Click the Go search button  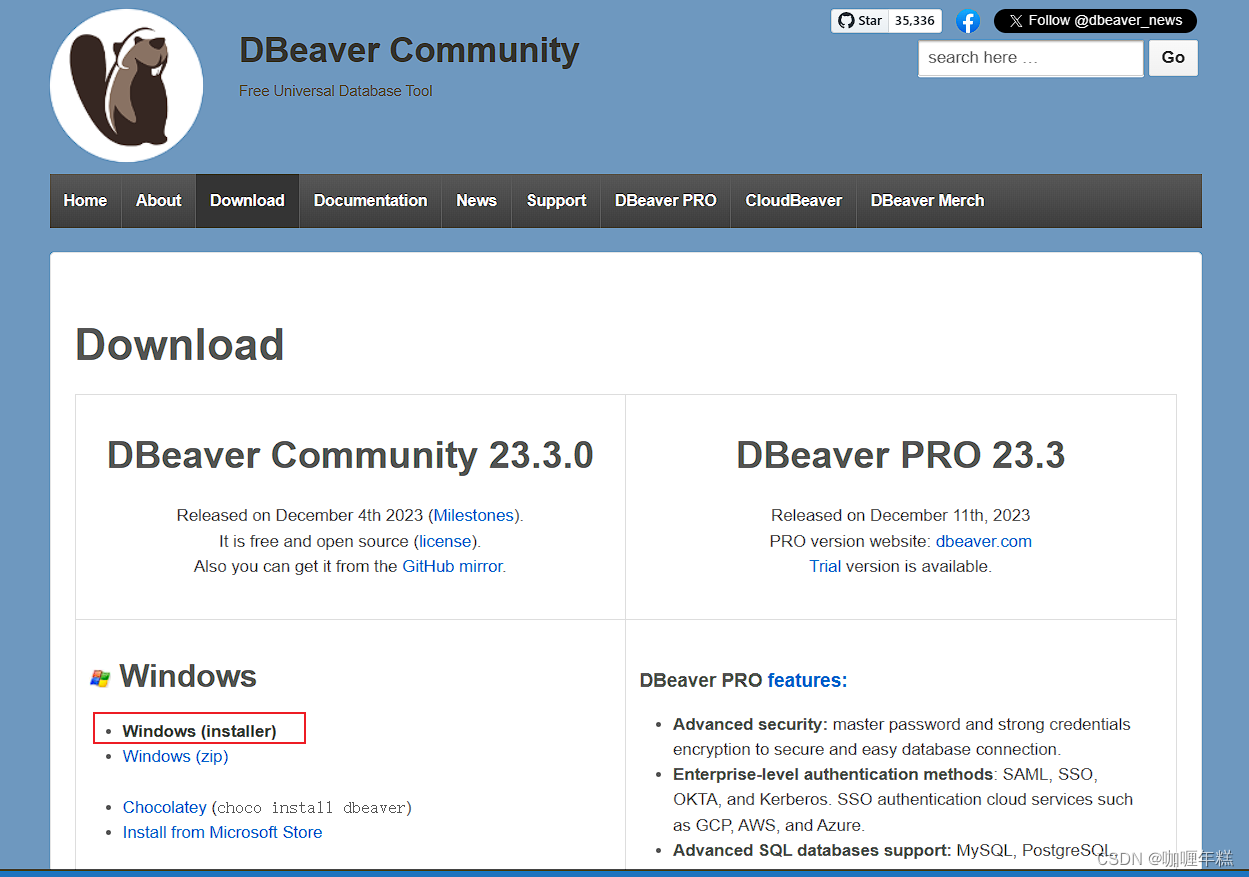[x=1173, y=58]
